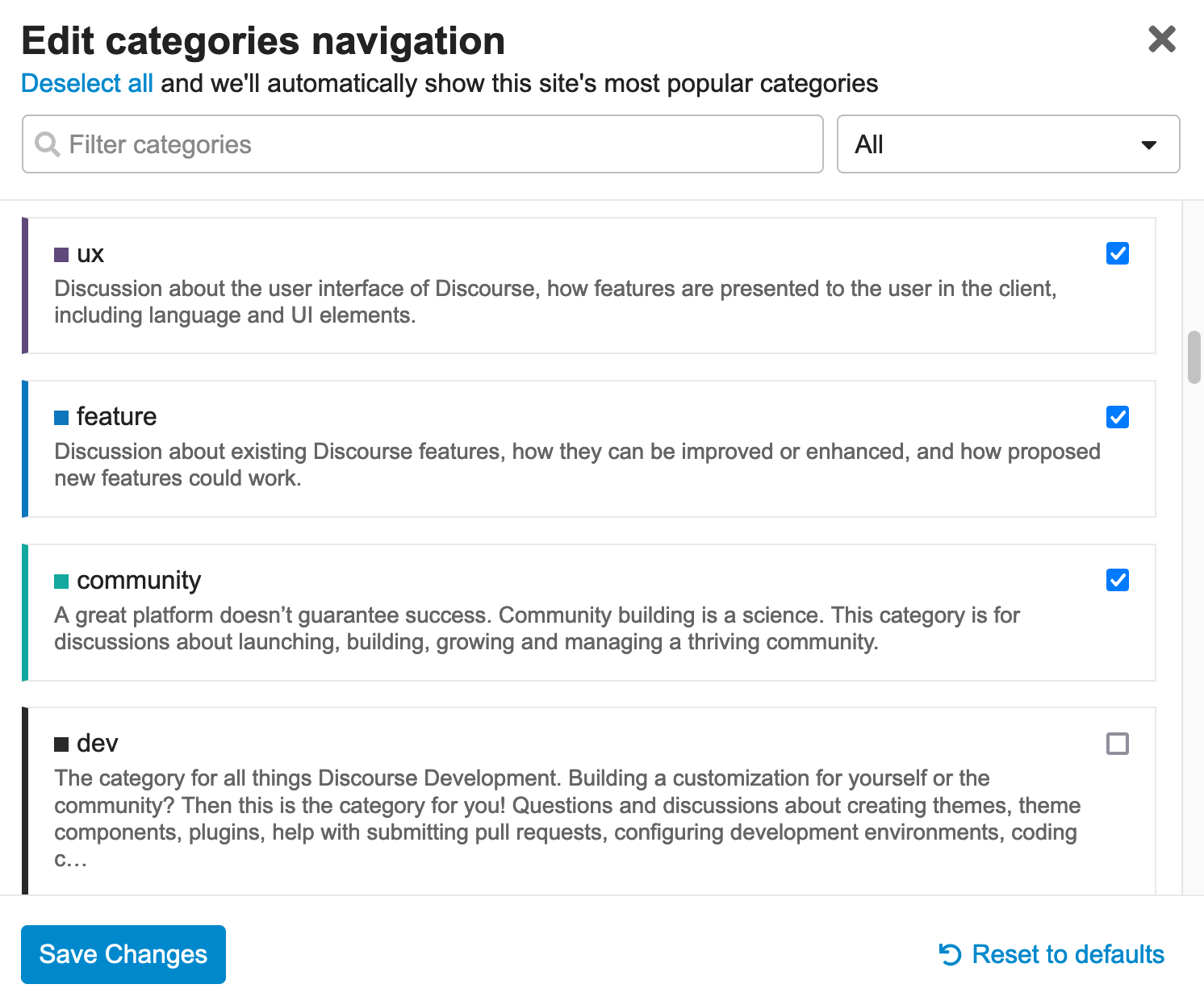Select the dev category name
Viewport: 1204px width, 1005px height.
click(98, 744)
